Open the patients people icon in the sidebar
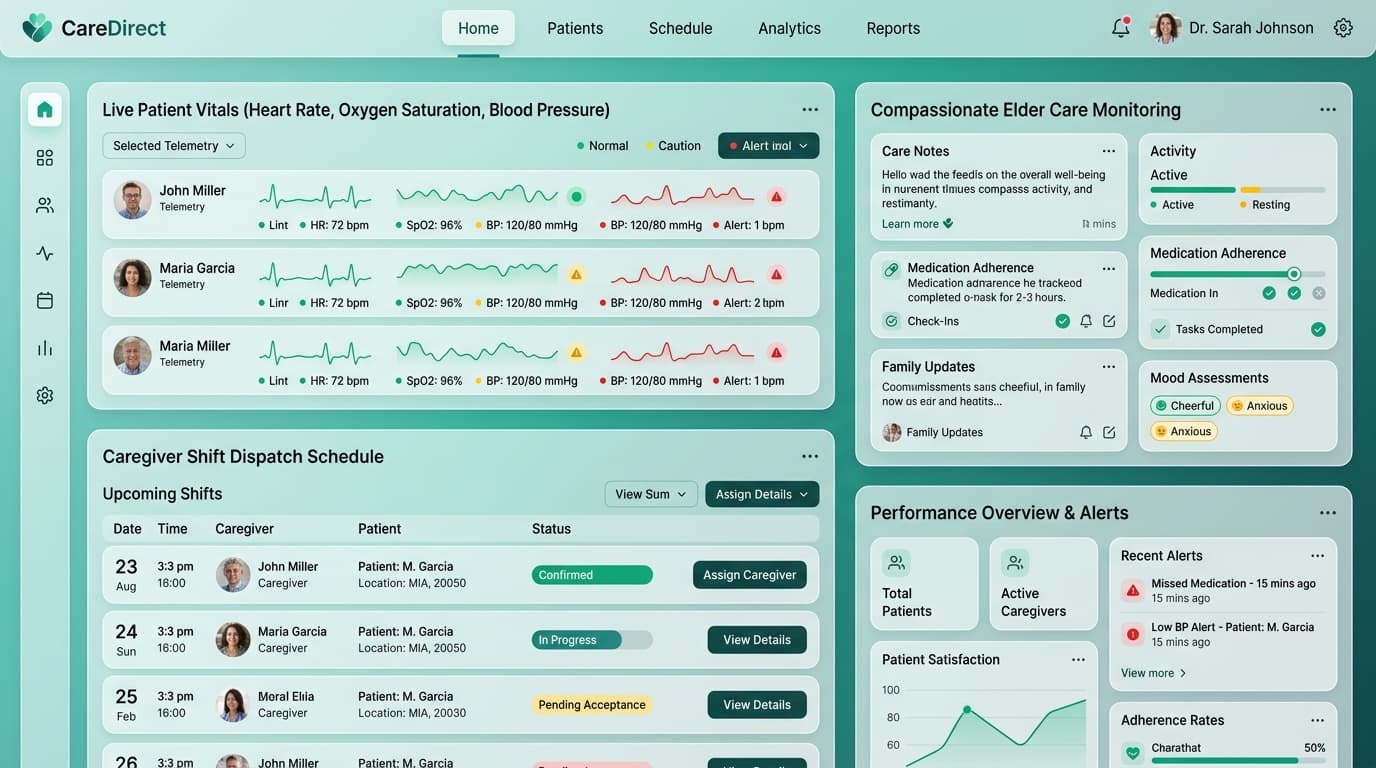 (x=45, y=205)
